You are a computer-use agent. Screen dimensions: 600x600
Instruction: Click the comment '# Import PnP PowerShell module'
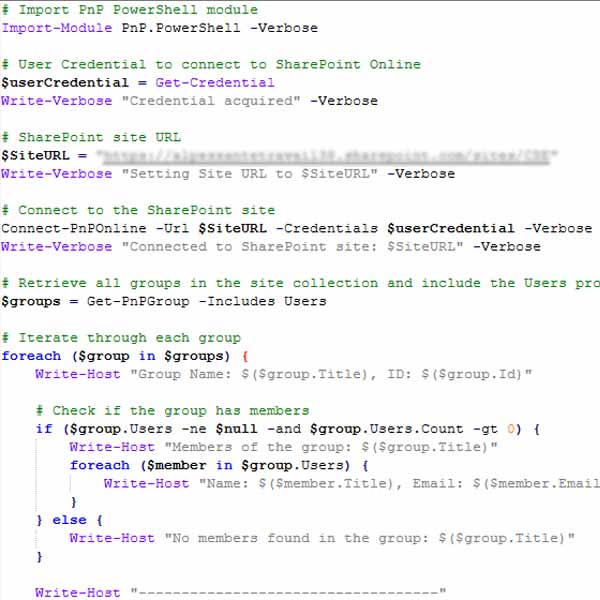pyautogui.click(x=130, y=10)
